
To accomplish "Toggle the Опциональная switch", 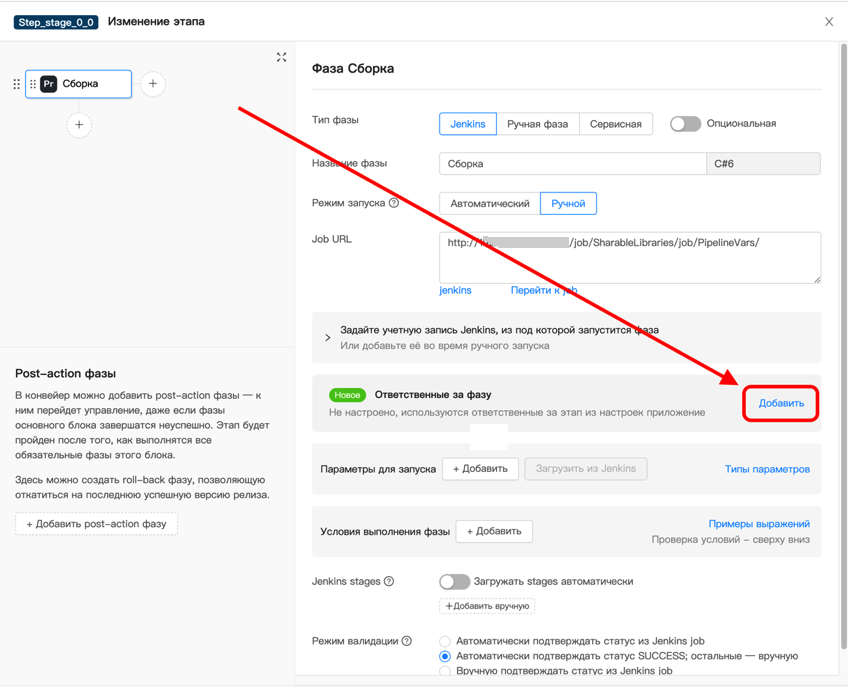I will (685, 124).
